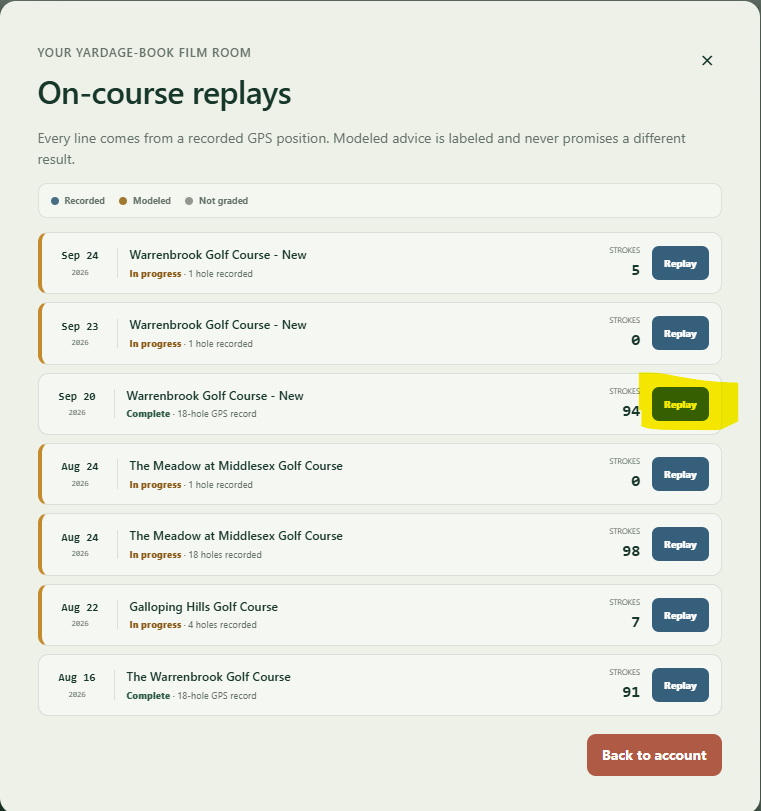Replay the Sep 23 Warrenbrook round
Image resolution: width=761 pixels, height=811 pixels.
click(680, 333)
